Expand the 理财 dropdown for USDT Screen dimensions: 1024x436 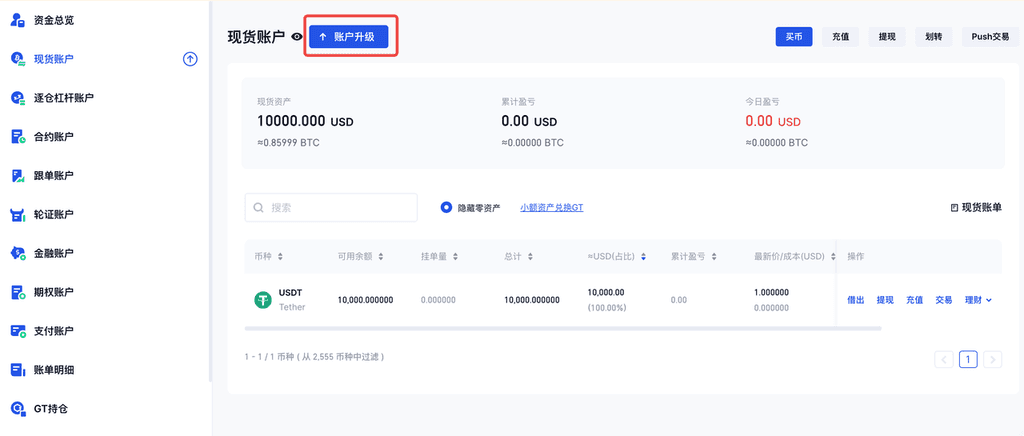coord(978,300)
